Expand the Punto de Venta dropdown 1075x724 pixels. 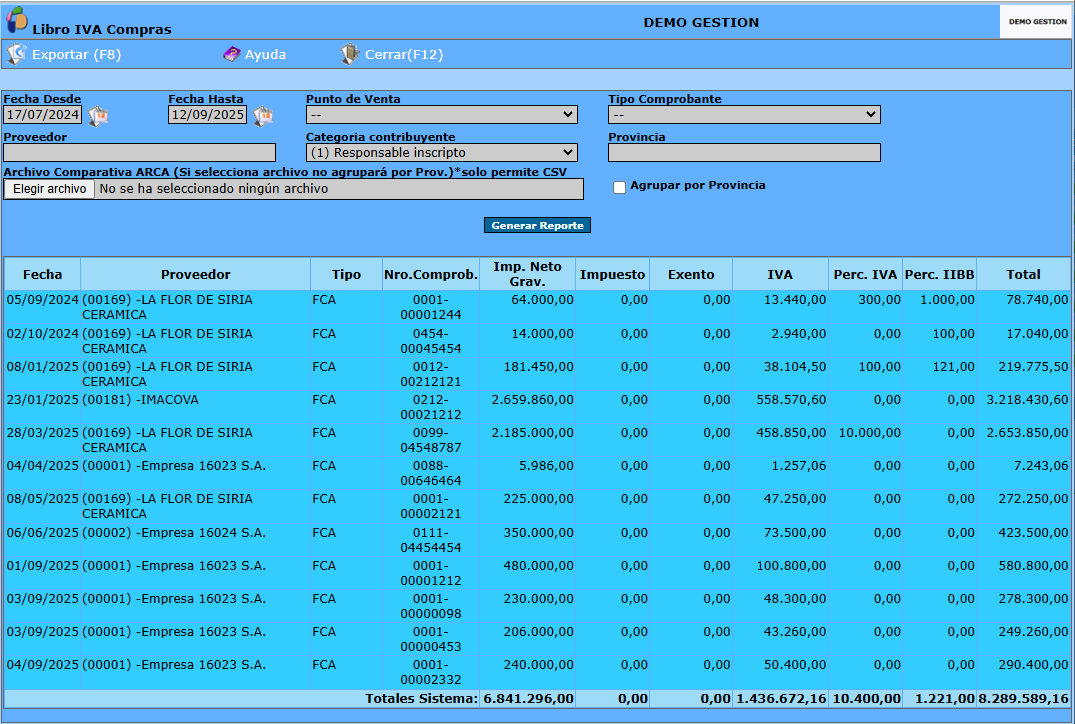442,114
